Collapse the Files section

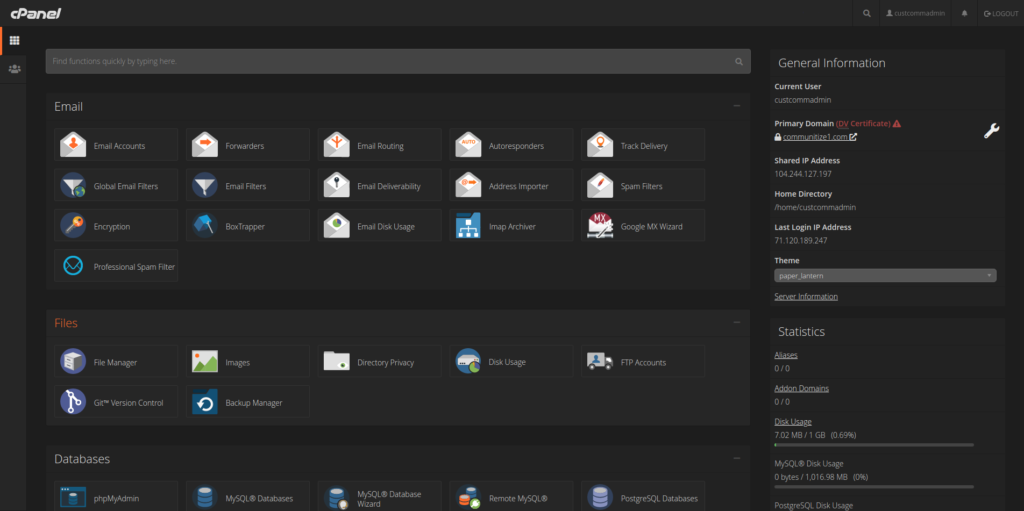pyautogui.click(x=737, y=323)
